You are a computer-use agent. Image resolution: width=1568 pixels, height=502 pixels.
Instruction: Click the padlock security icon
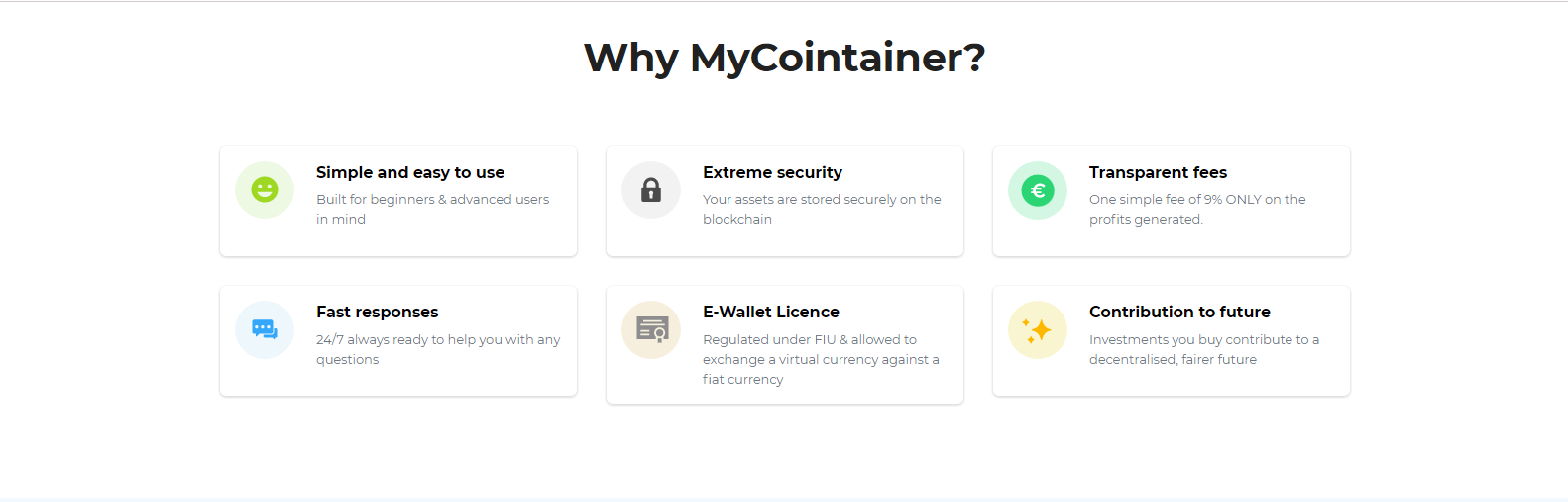651,189
